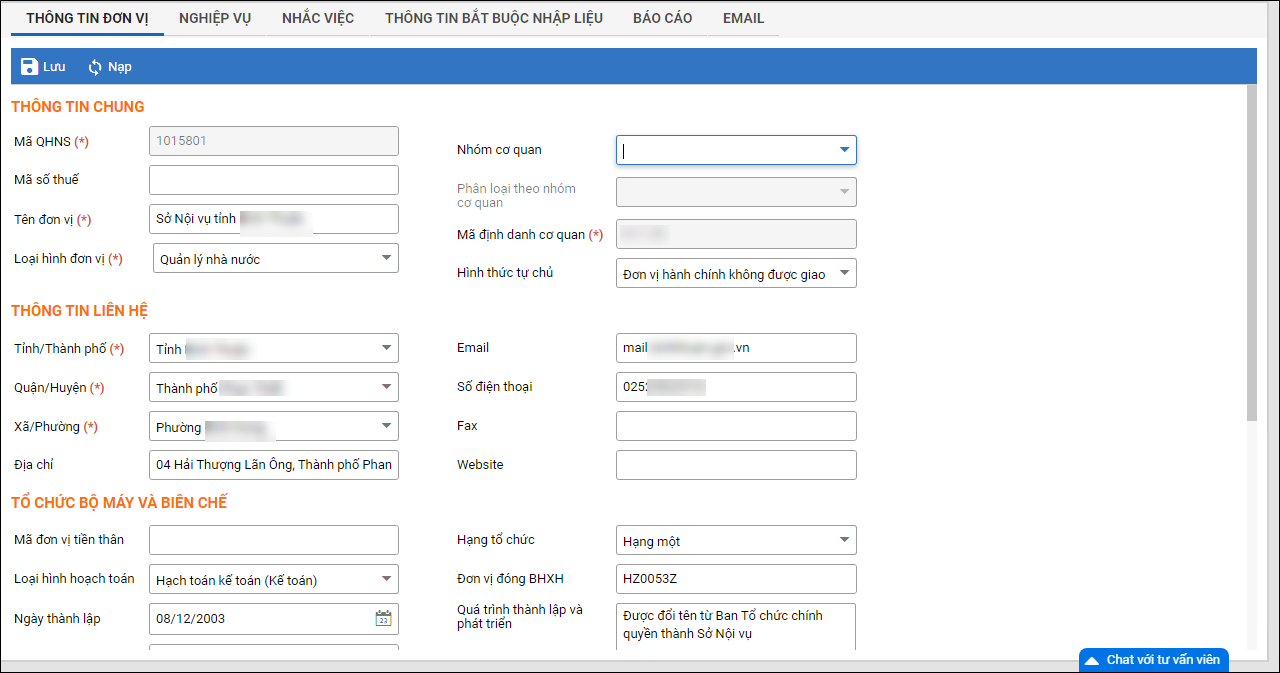Open the Báo cáo tab

coord(662,18)
